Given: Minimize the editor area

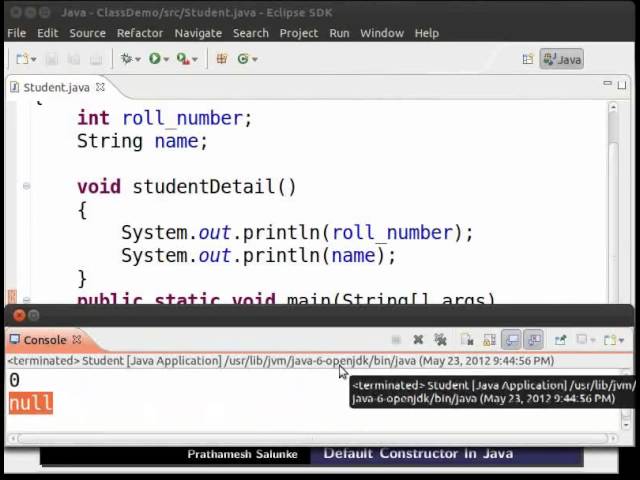Looking at the screenshot, I should click(607, 84).
